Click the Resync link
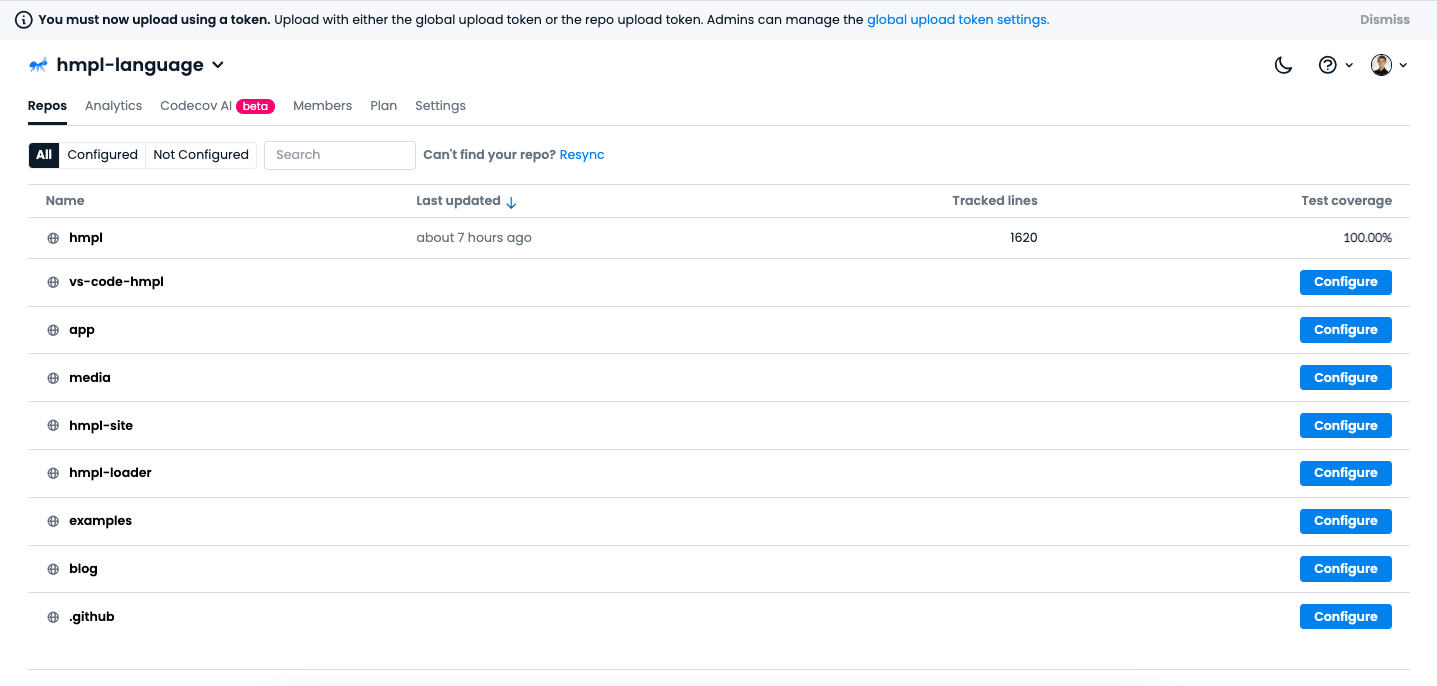Viewport: 1437px width, 686px height. coord(582,155)
